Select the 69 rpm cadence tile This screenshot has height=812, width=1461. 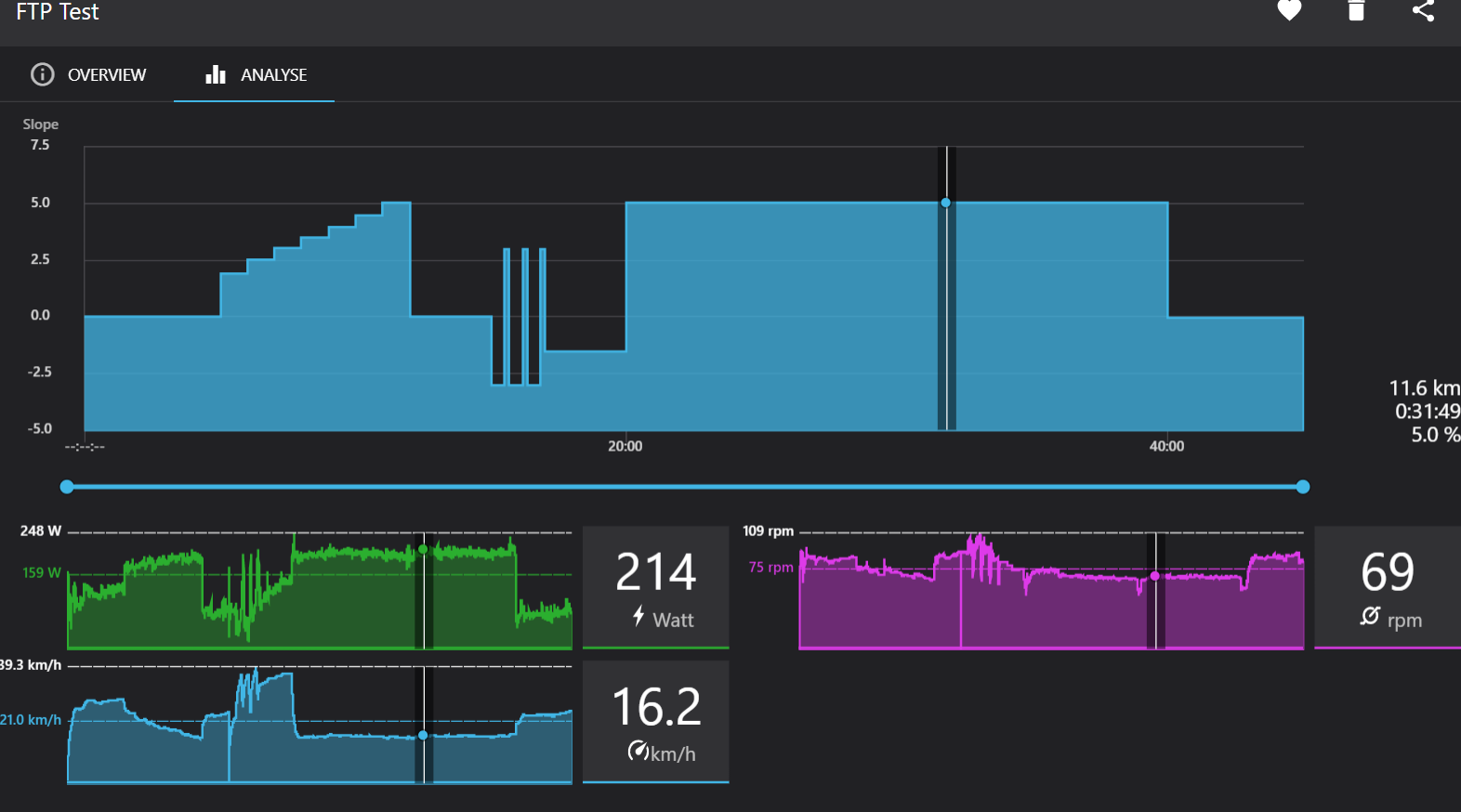tap(1387, 587)
